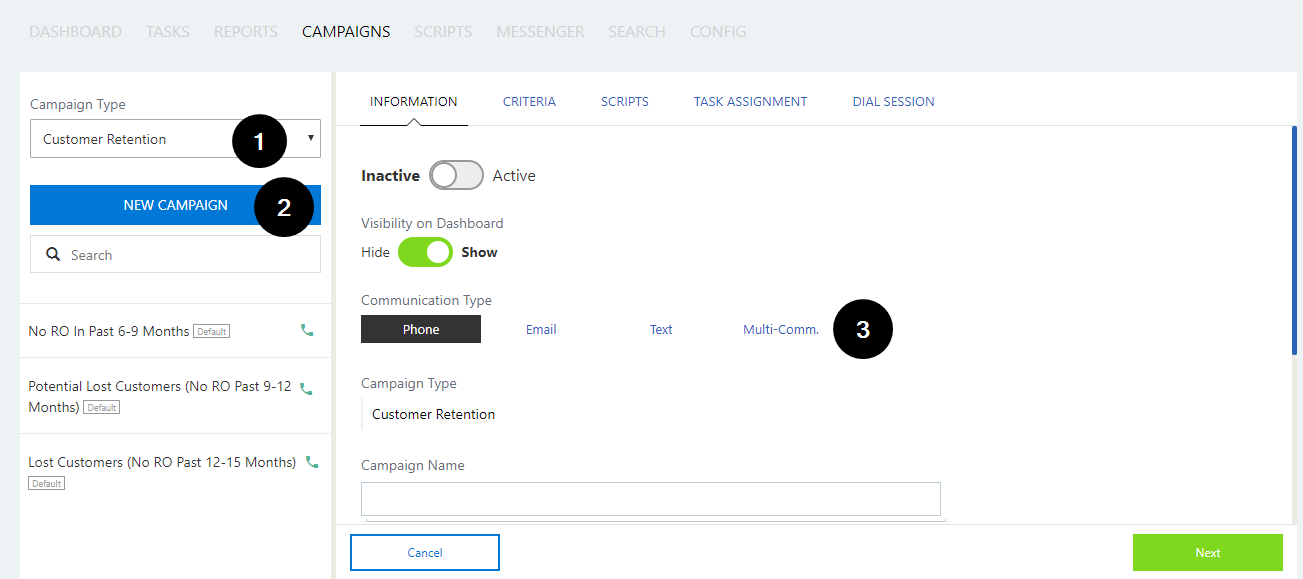Pick Multi-Comm. communication type
The width and height of the screenshot is (1303, 579).
tap(780, 329)
